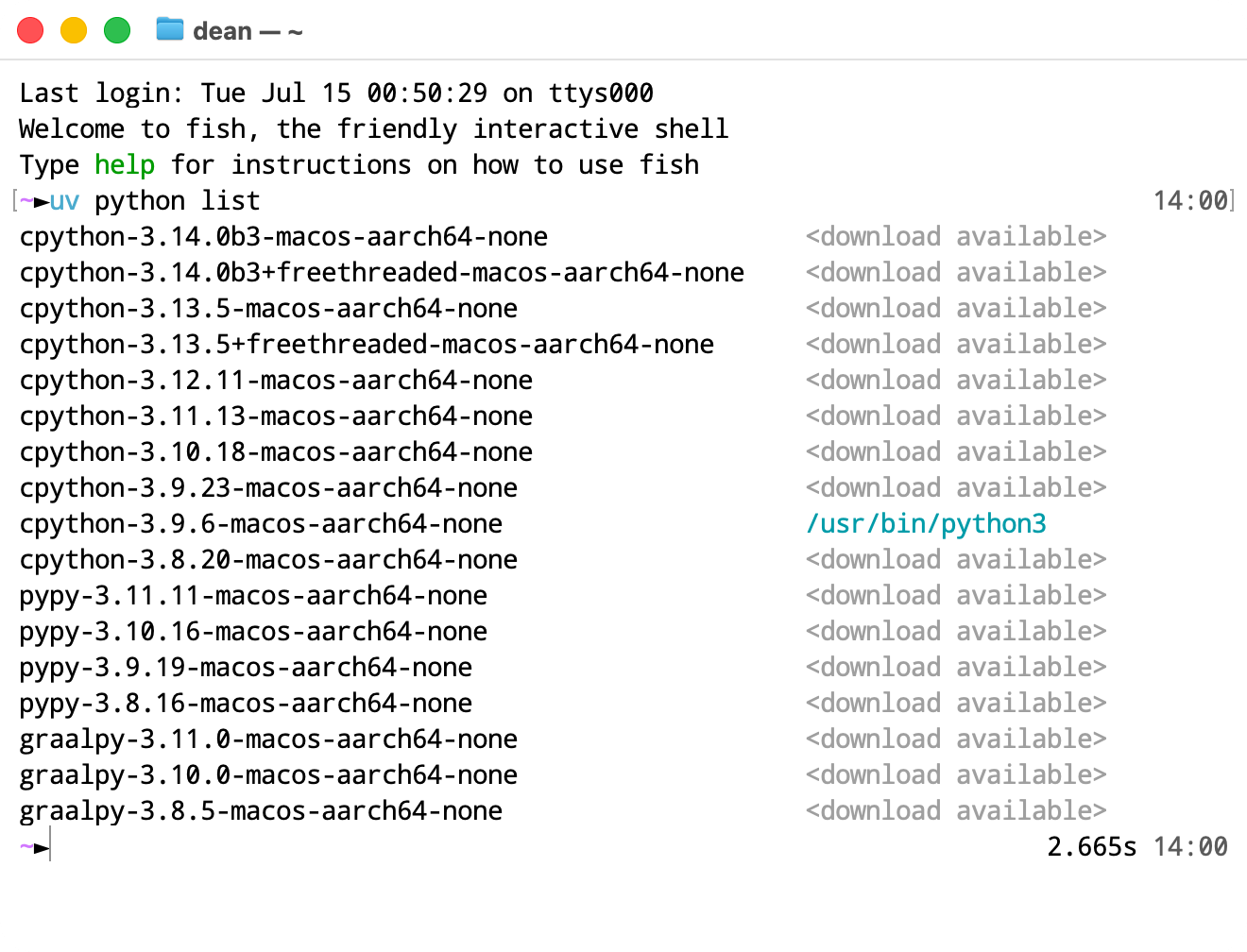Click the cpython-3.14.0b3-macos-aarch64-none entry
The image size is (1247, 952).
point(283,237)
